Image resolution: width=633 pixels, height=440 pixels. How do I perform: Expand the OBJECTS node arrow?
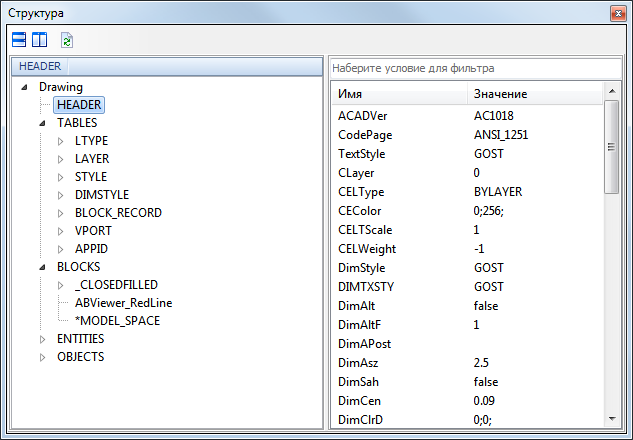point(42,357)
